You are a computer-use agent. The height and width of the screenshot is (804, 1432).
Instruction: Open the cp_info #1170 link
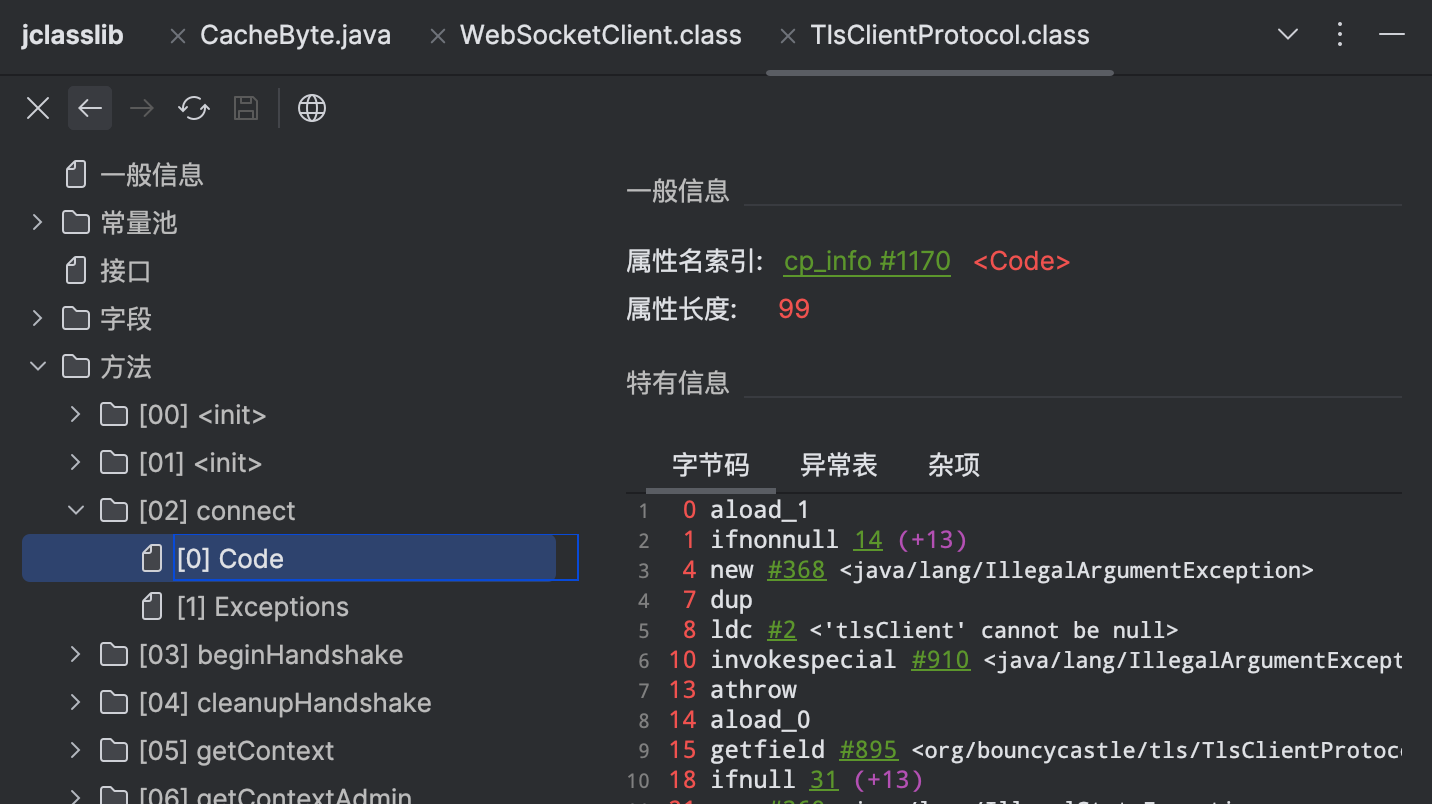coord(866,261)
